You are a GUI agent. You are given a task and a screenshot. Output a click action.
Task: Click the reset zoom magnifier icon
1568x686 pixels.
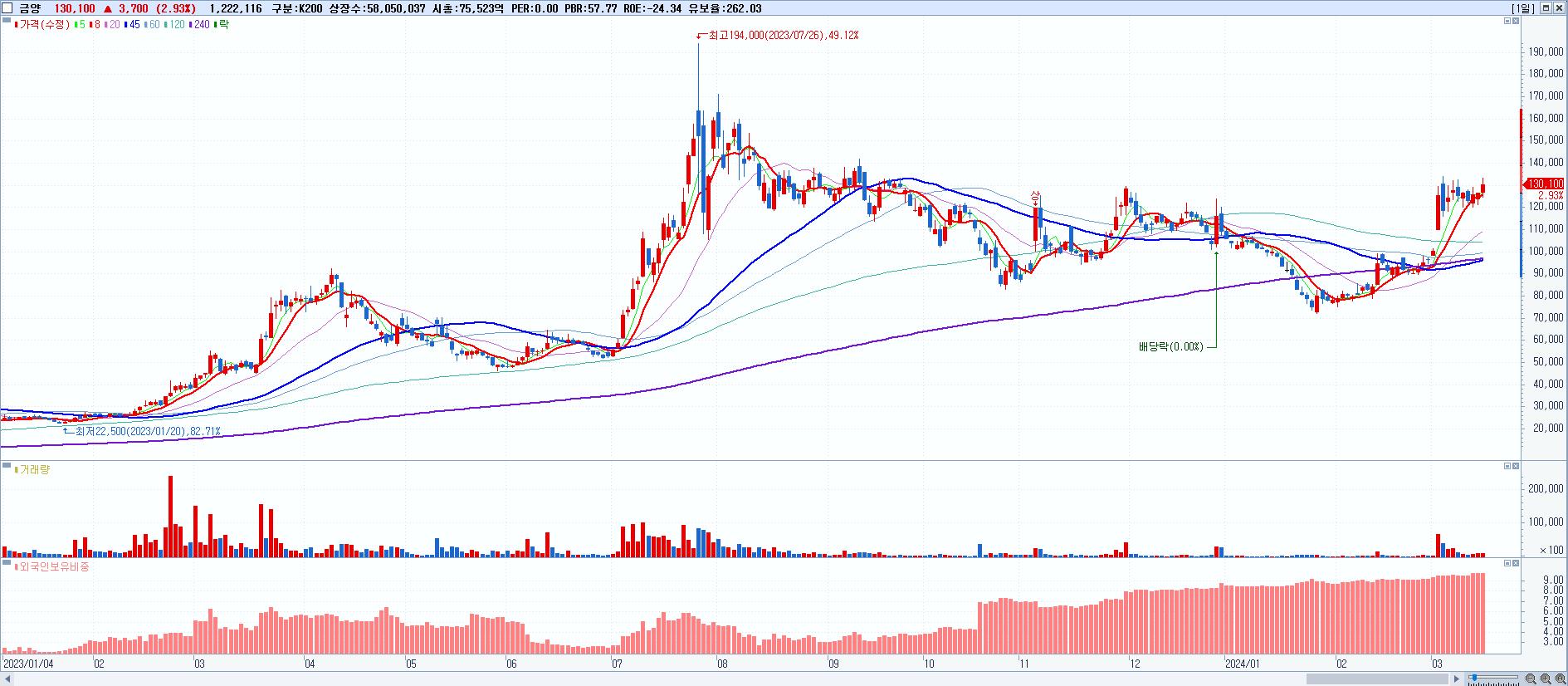coord(1561,679)
